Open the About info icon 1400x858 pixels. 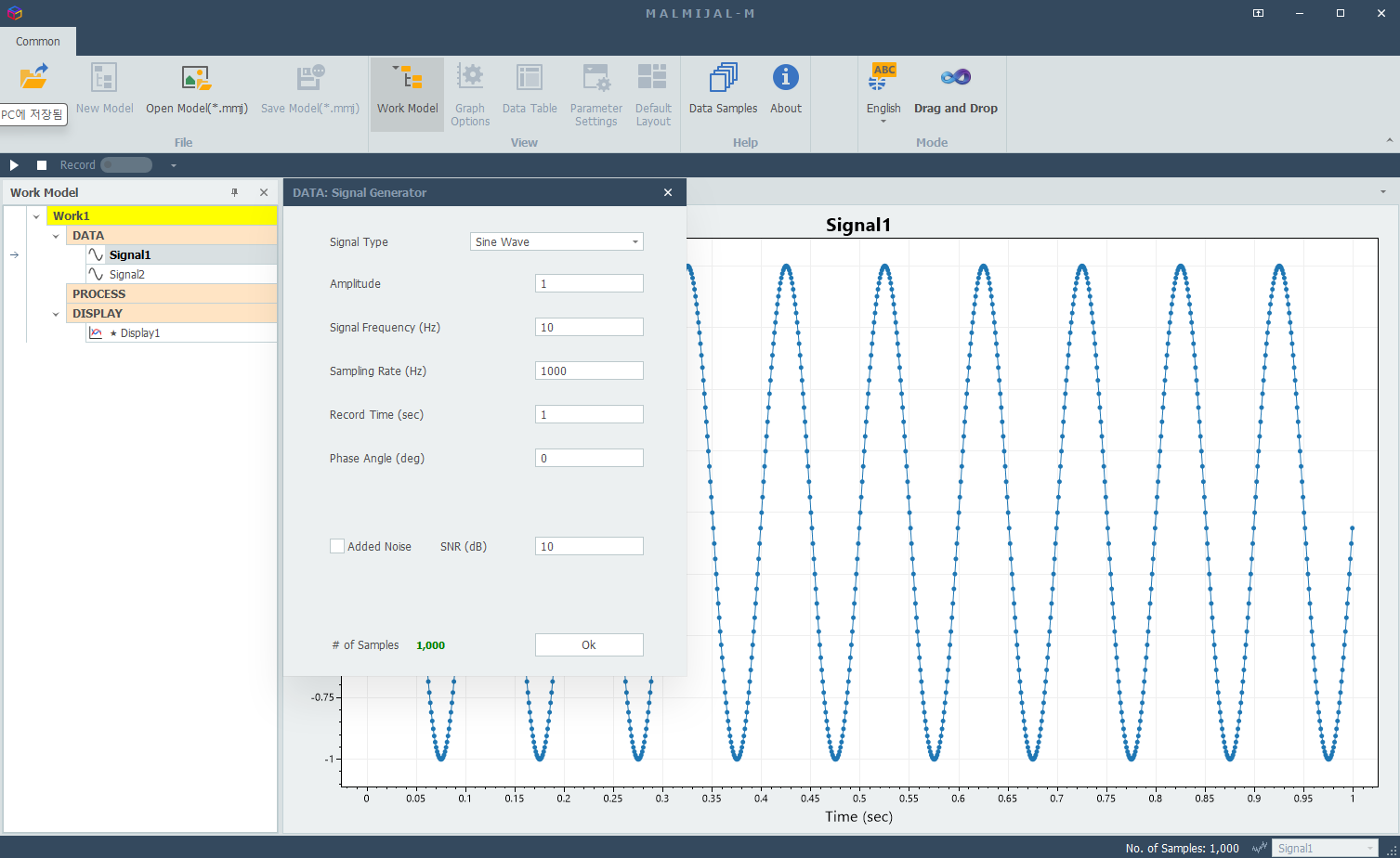pos(785,78)
